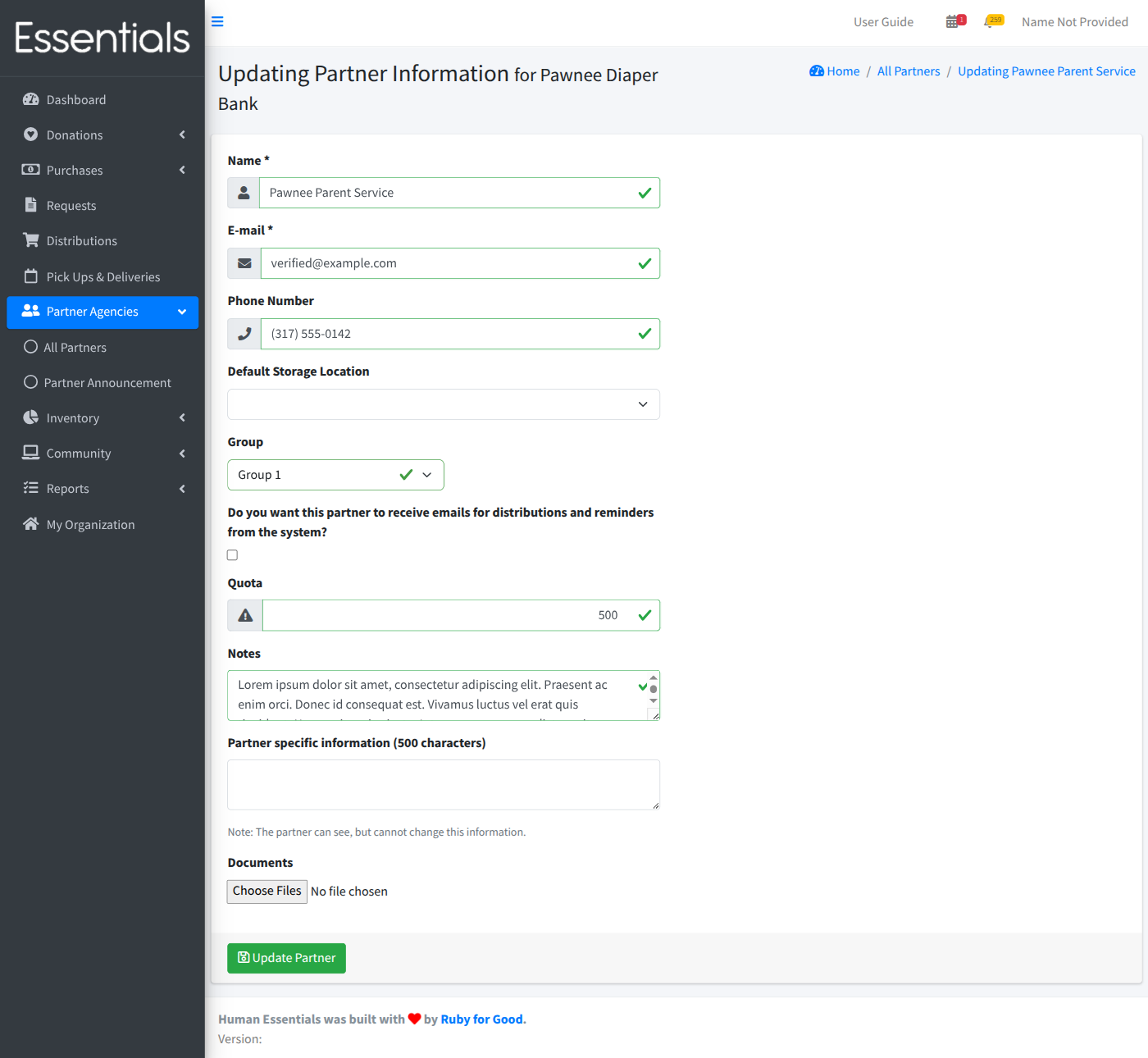Click the Distributions shopping cart icon
1148x1058 pixels.
pos(31,240)
